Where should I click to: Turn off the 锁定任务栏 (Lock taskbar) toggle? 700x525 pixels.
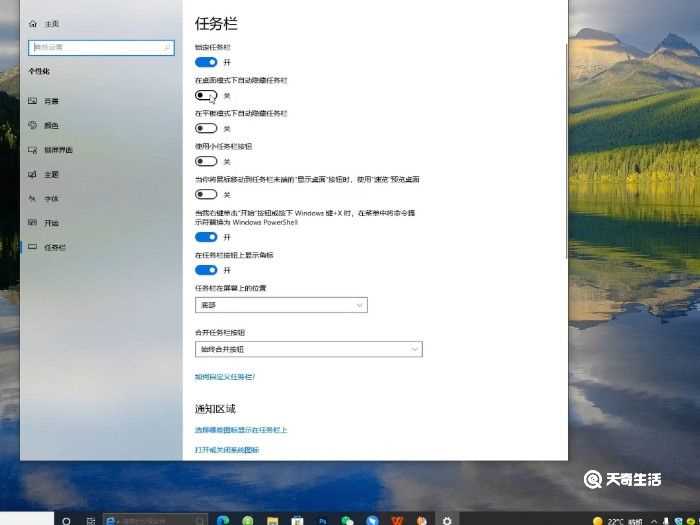pyautogui.click(x=206, y=62)
